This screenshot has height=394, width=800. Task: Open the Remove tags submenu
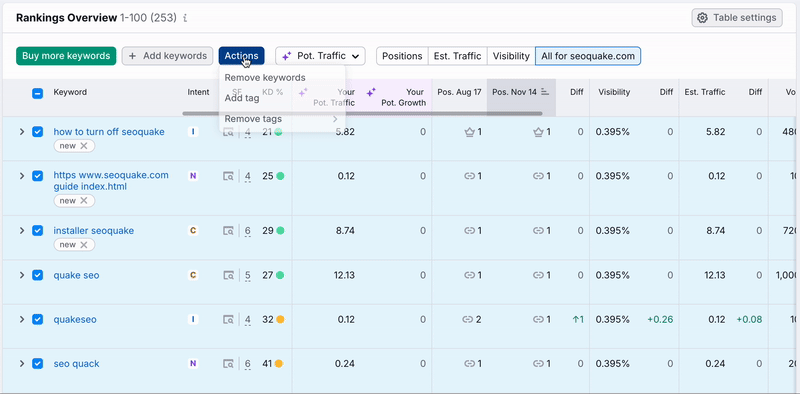coord(282,119)
